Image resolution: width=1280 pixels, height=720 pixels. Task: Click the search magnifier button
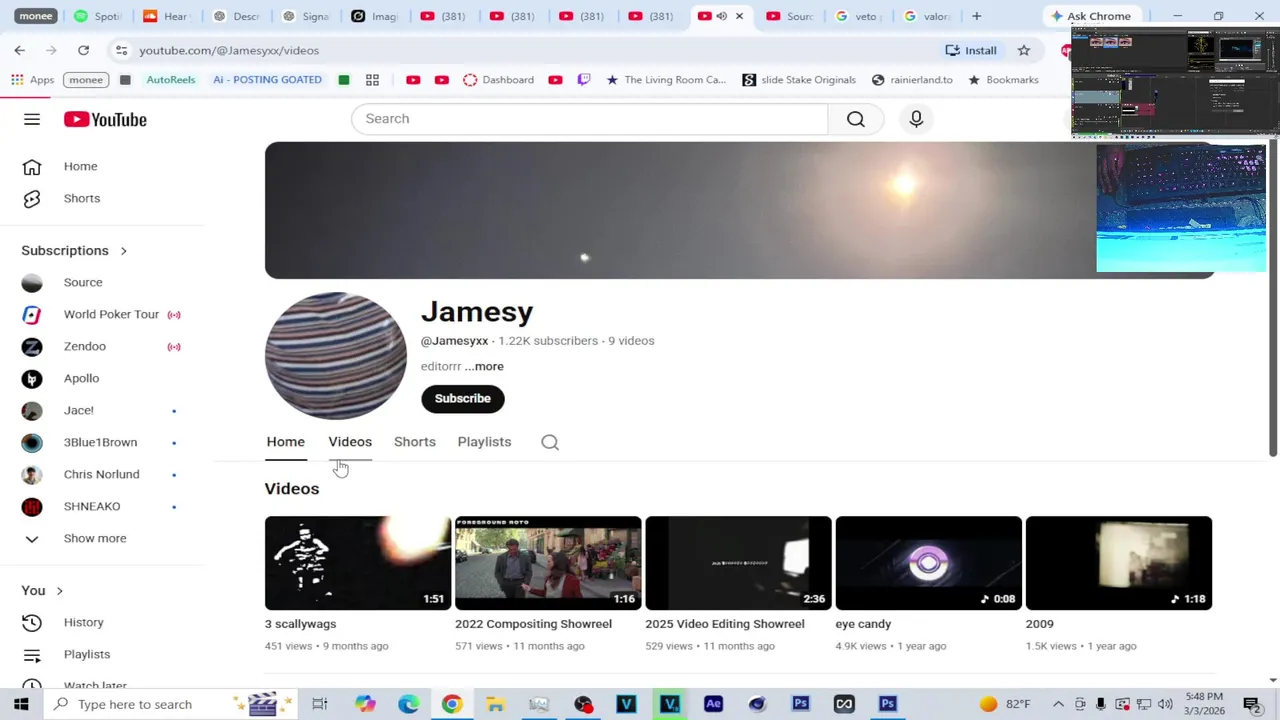click(x=856, y=119)
